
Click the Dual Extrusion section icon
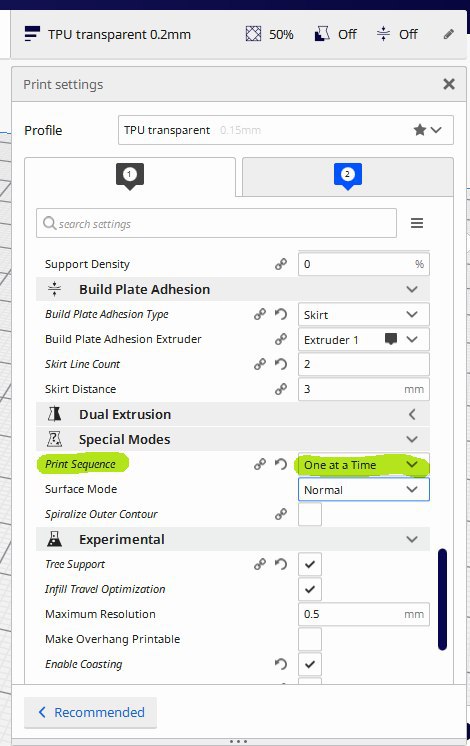(x=54, y=414)
